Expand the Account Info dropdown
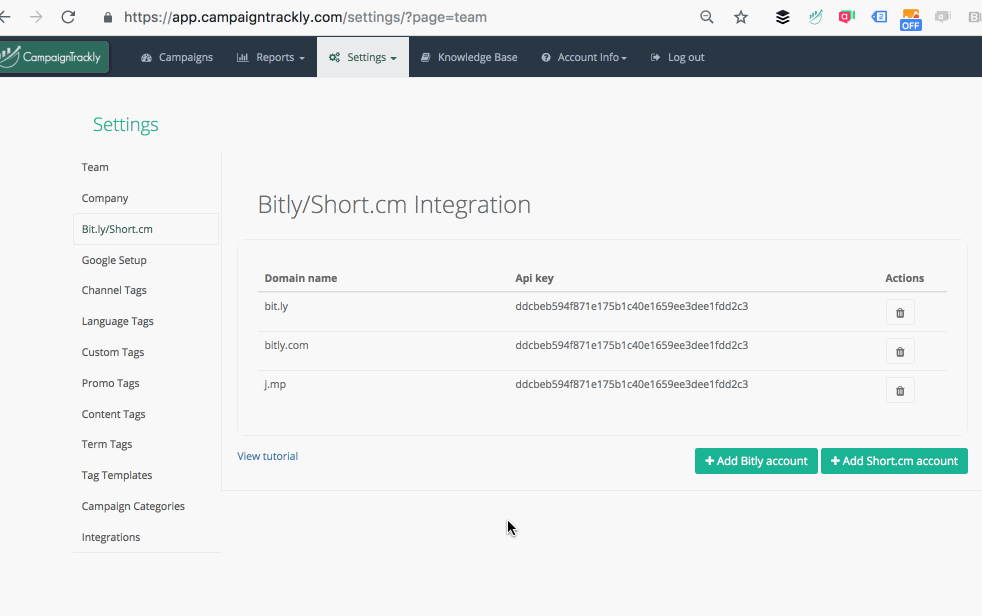The height and width of the screenshot is (616, 982). click(x=584, y=57)
